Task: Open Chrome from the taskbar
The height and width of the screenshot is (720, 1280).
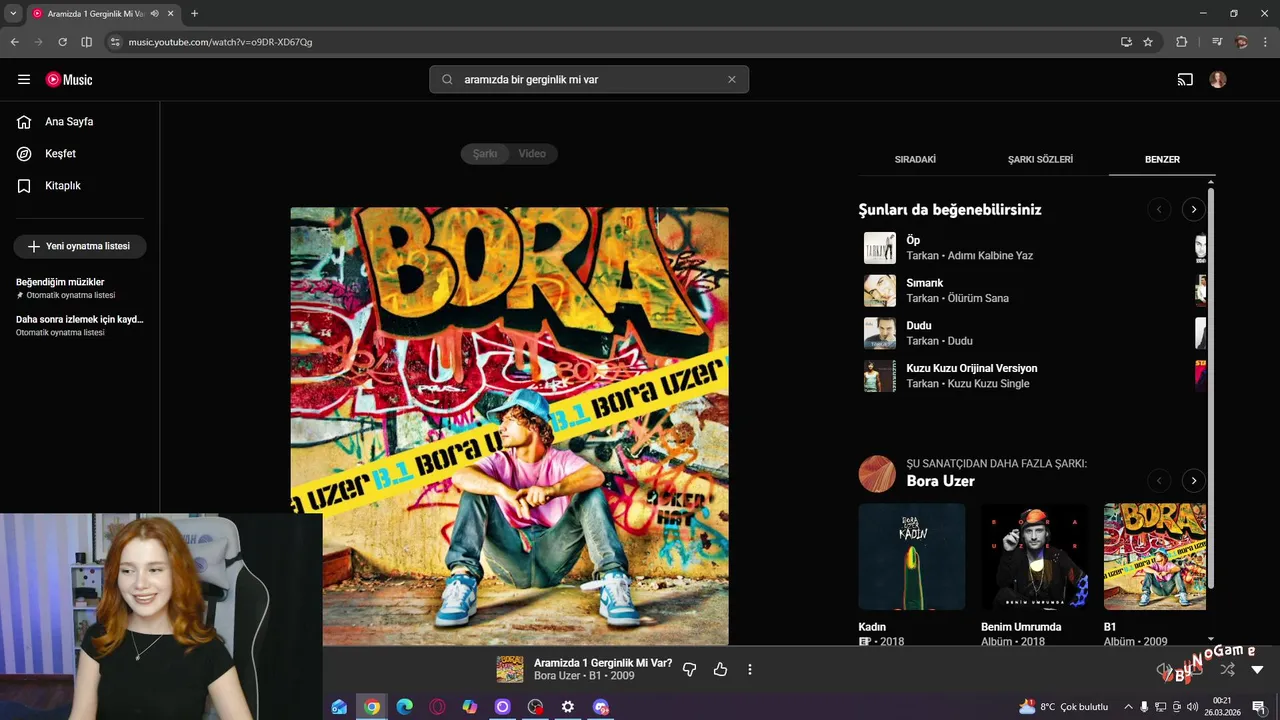Action: [372, 707]
